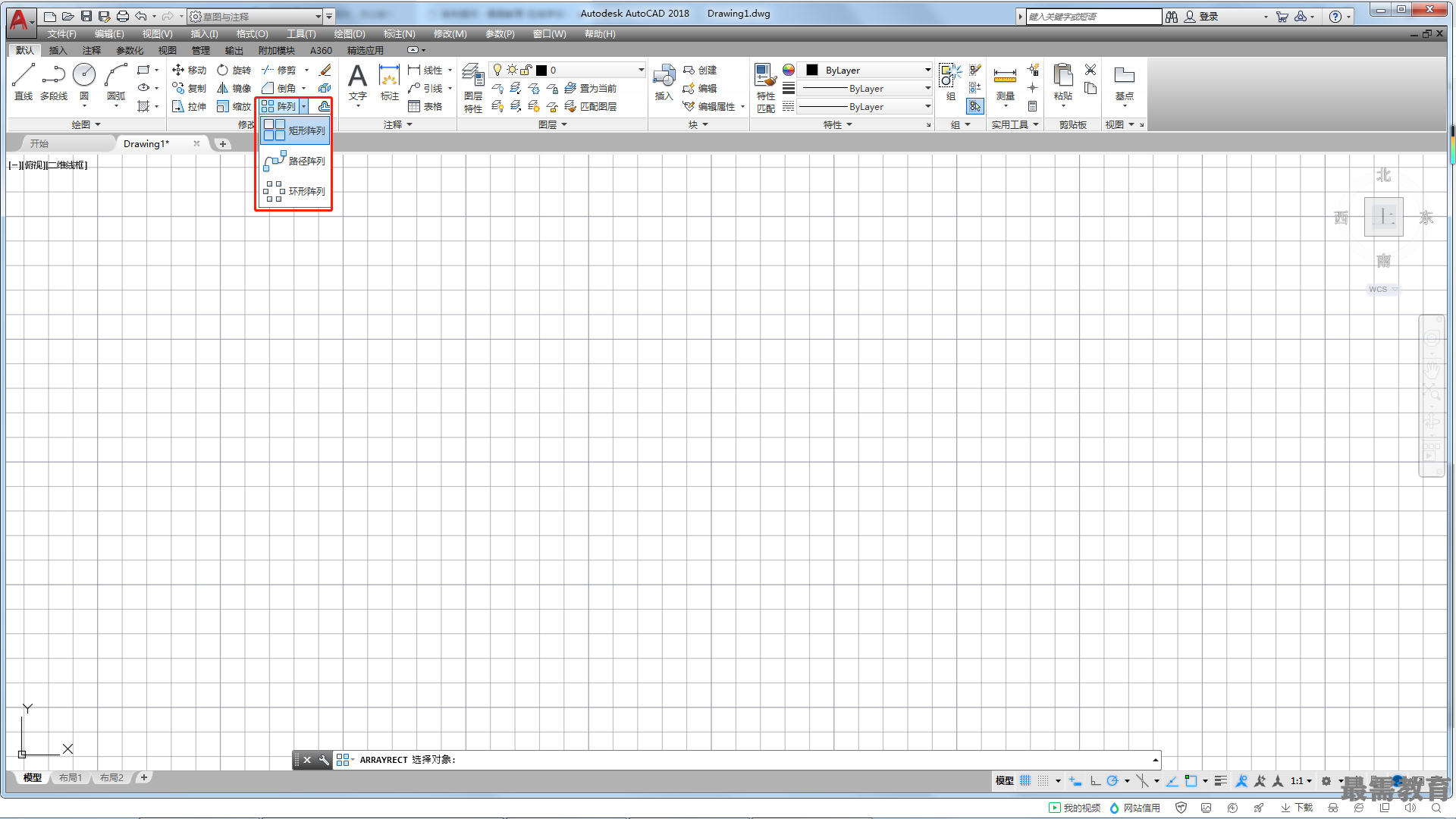Click the Scale (缩放) tool

click(234, 106)
